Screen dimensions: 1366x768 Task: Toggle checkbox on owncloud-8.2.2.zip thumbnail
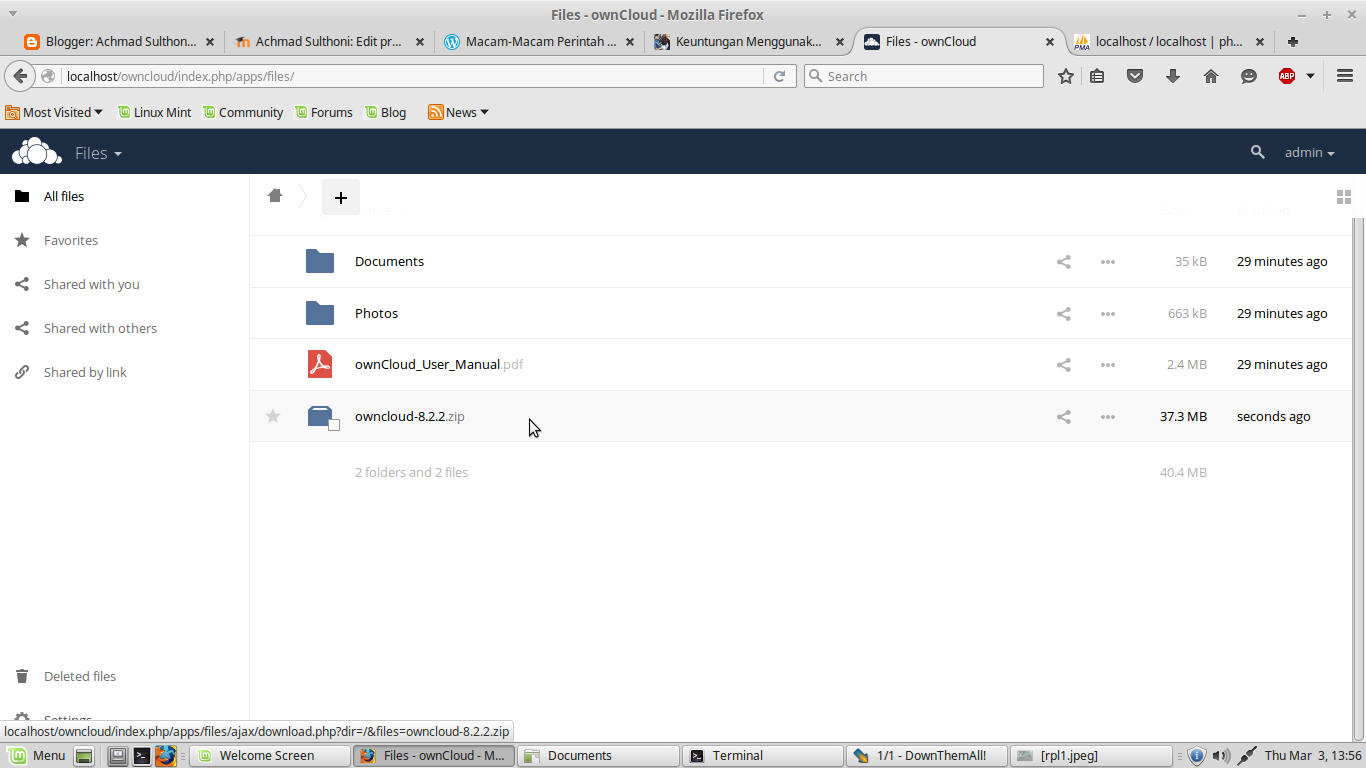334,425
